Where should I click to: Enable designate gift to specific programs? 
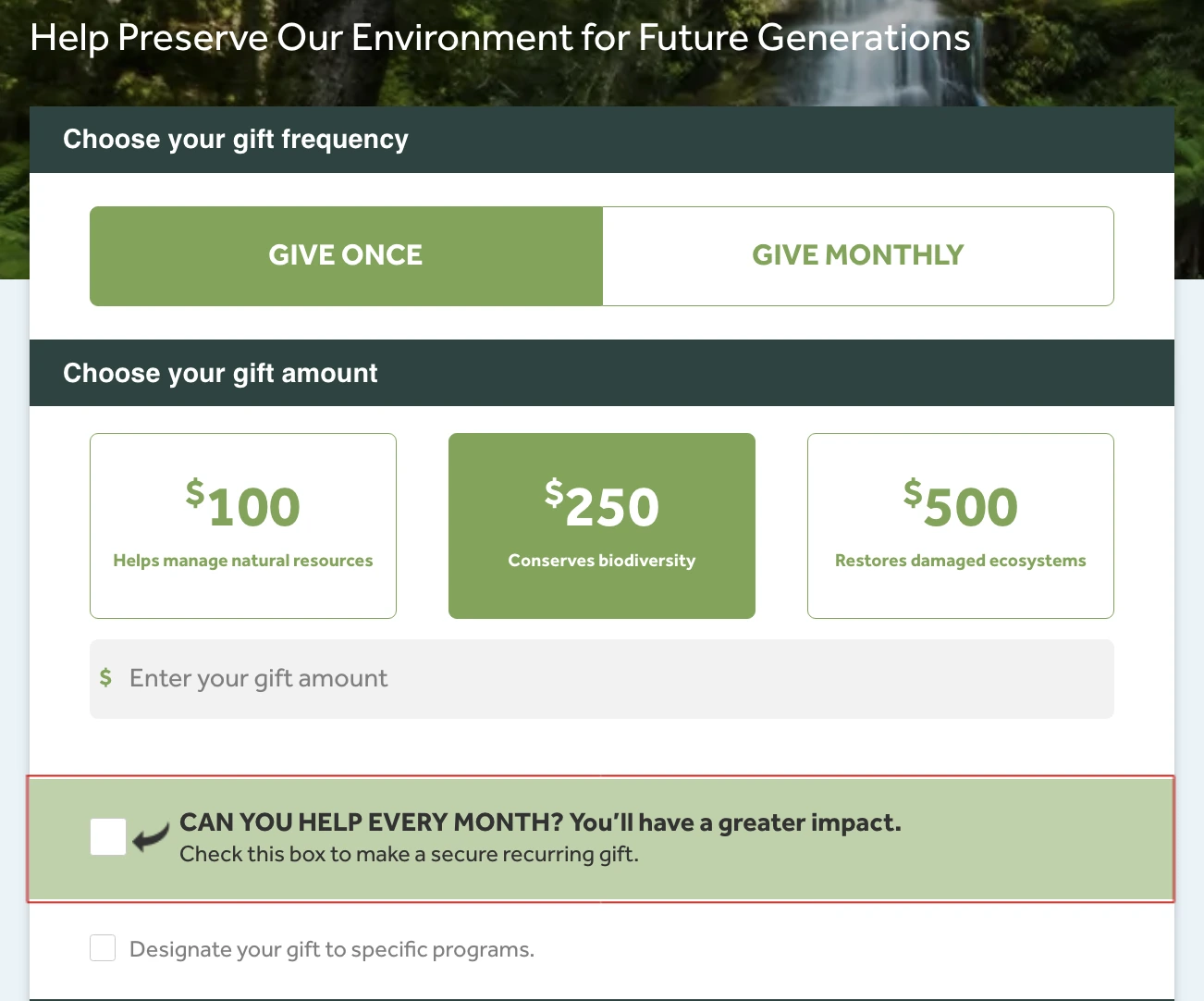pos(103,948)
